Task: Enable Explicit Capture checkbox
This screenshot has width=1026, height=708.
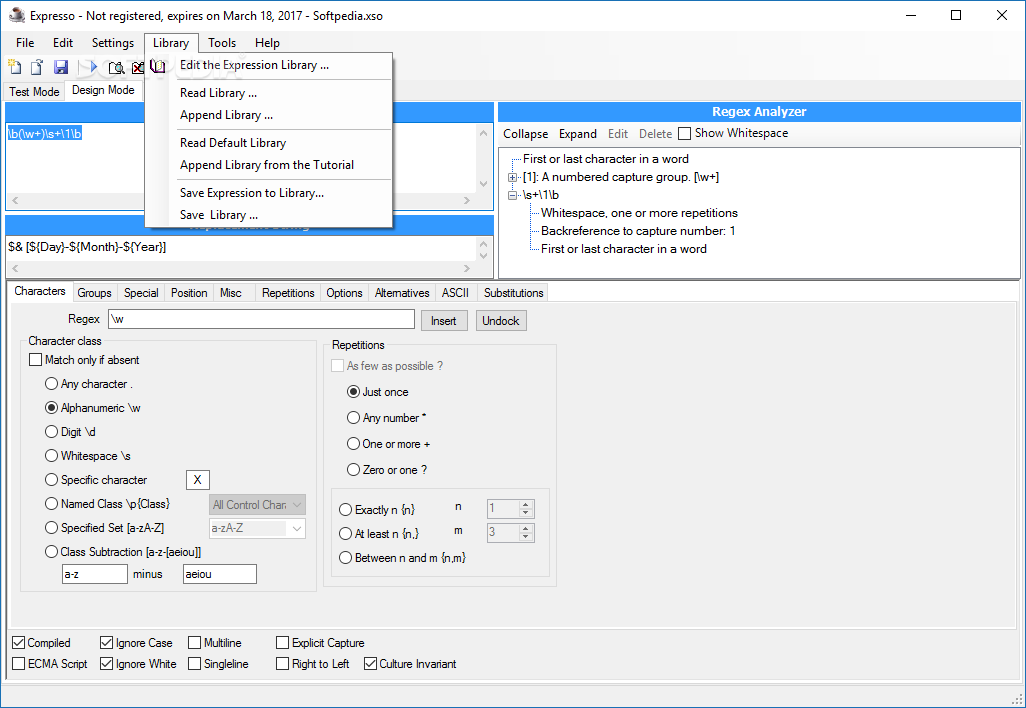Action: tap(282, 643)
